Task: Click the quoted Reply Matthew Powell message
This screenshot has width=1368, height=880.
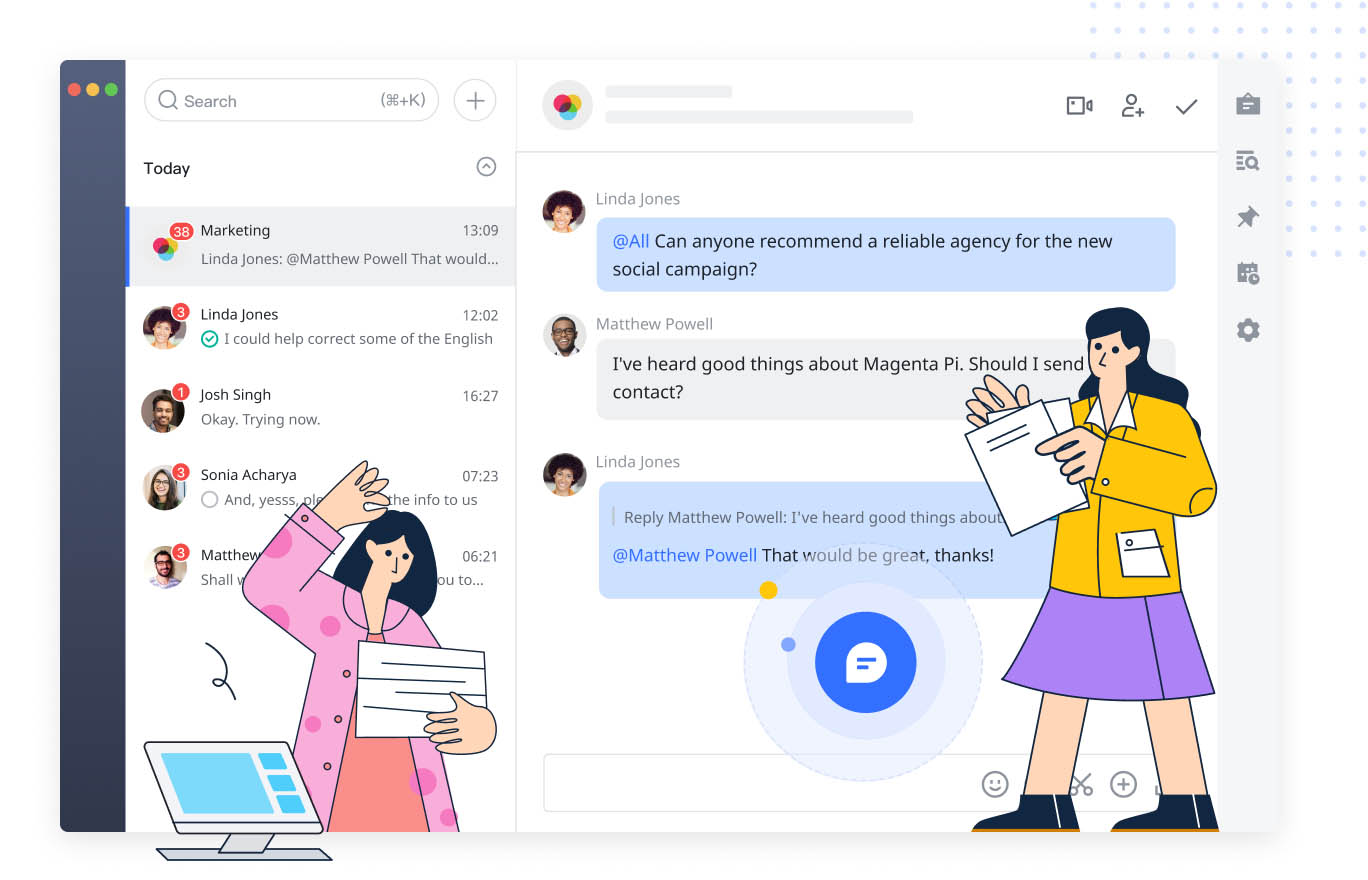Action: click(810, 517)
